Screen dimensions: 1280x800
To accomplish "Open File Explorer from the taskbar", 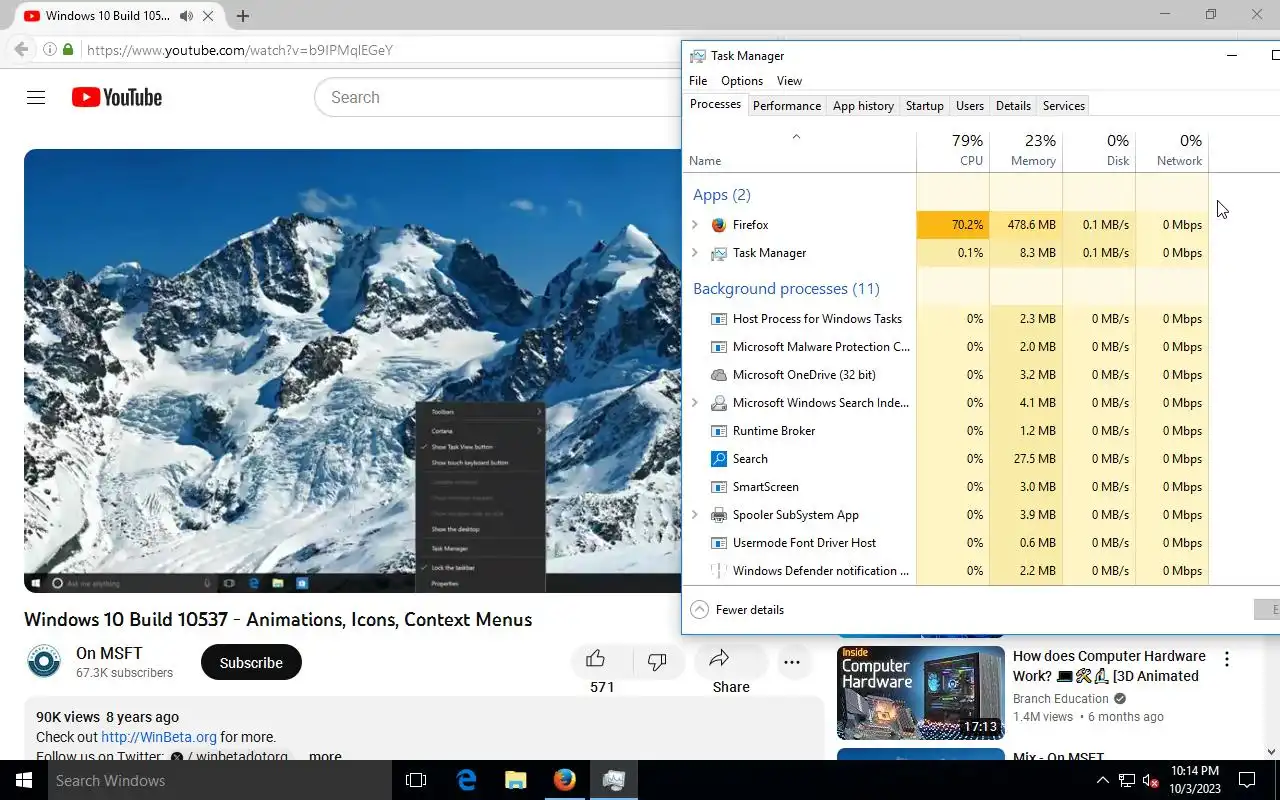I will coord(515,780).
